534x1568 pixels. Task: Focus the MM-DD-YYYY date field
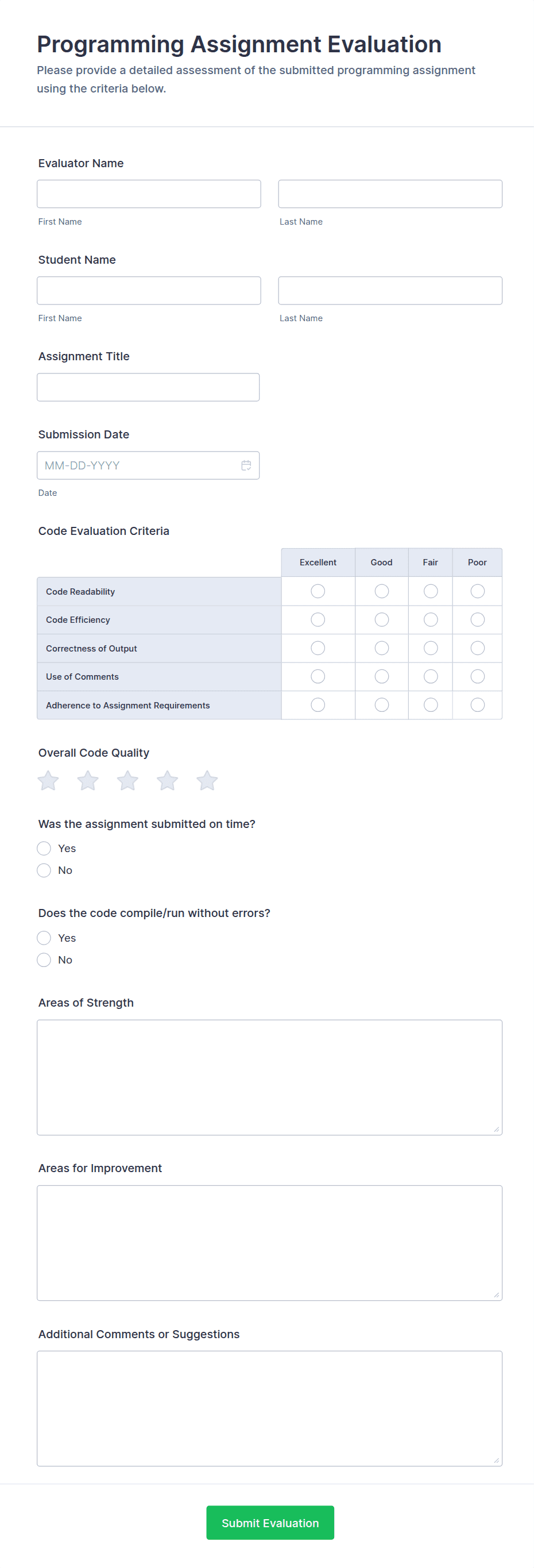tap(137, 465)
